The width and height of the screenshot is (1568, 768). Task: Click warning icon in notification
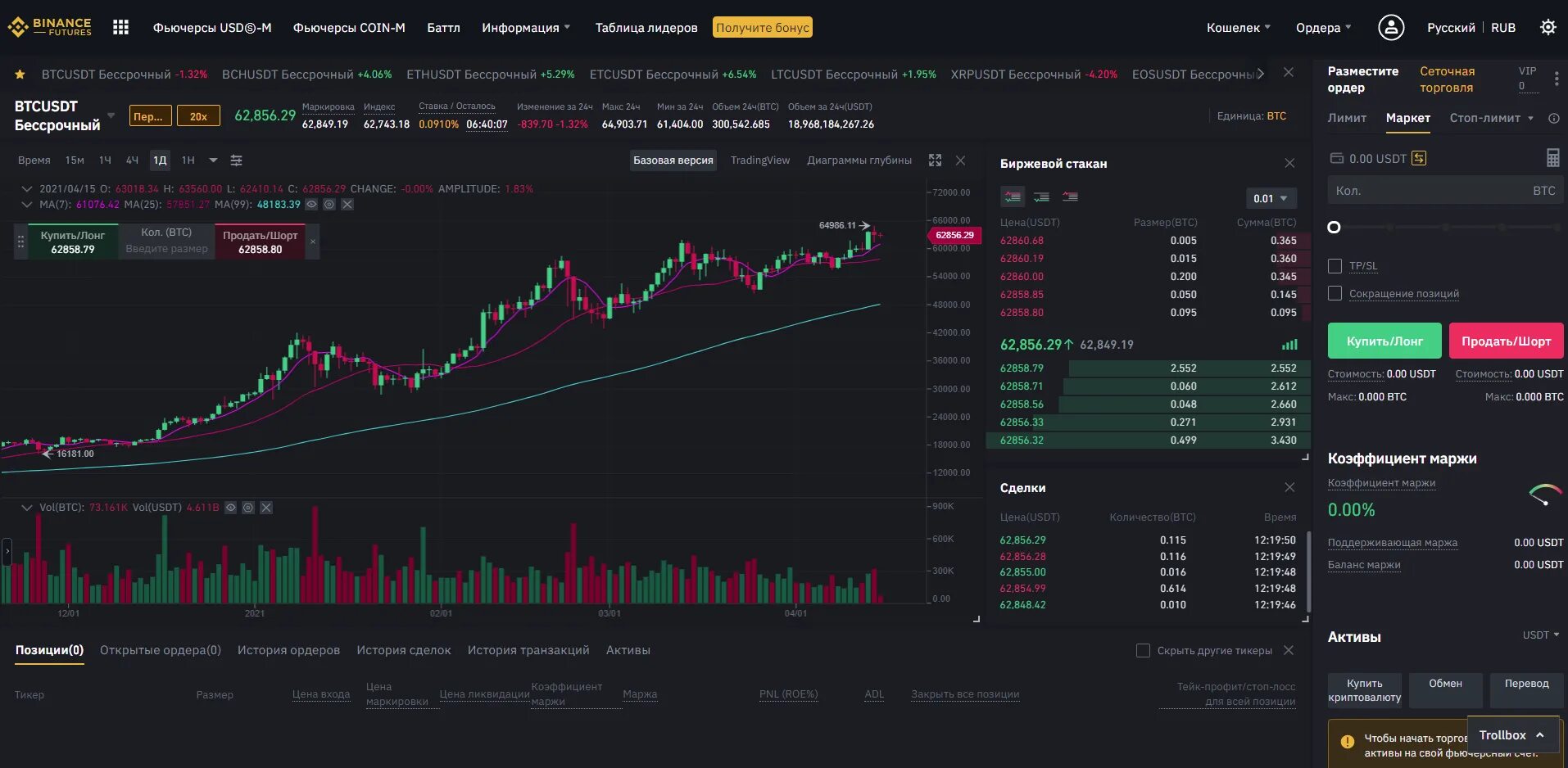[1347, 742]
